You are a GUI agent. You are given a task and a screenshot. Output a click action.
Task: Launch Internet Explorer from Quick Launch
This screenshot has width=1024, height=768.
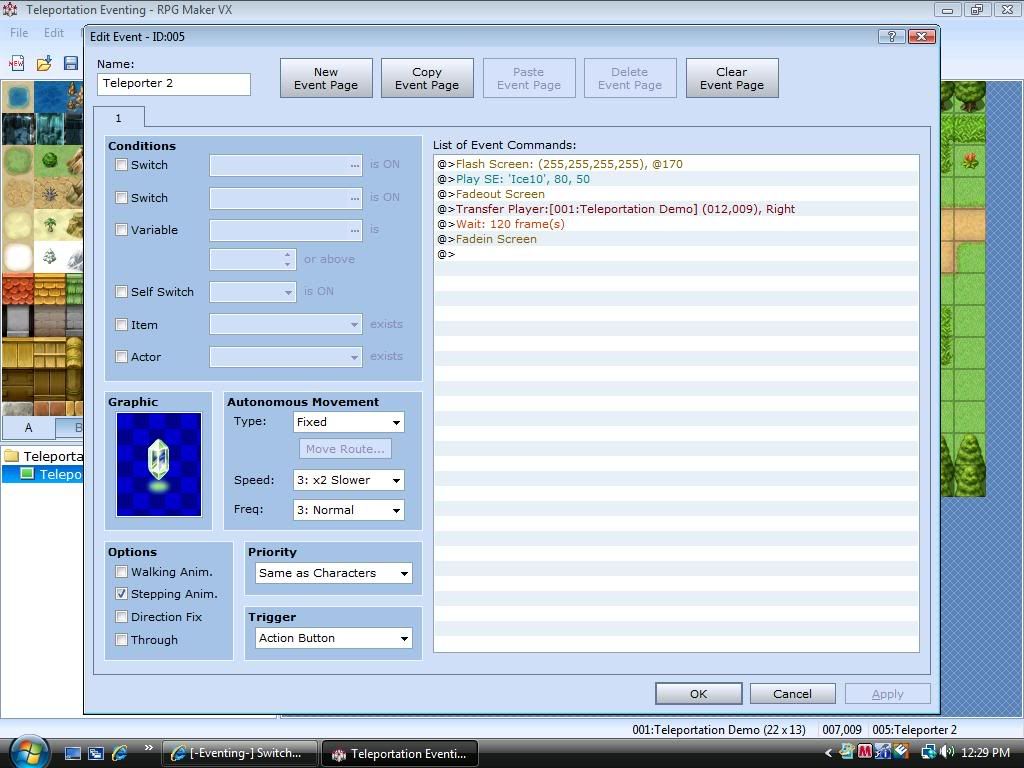120,753
